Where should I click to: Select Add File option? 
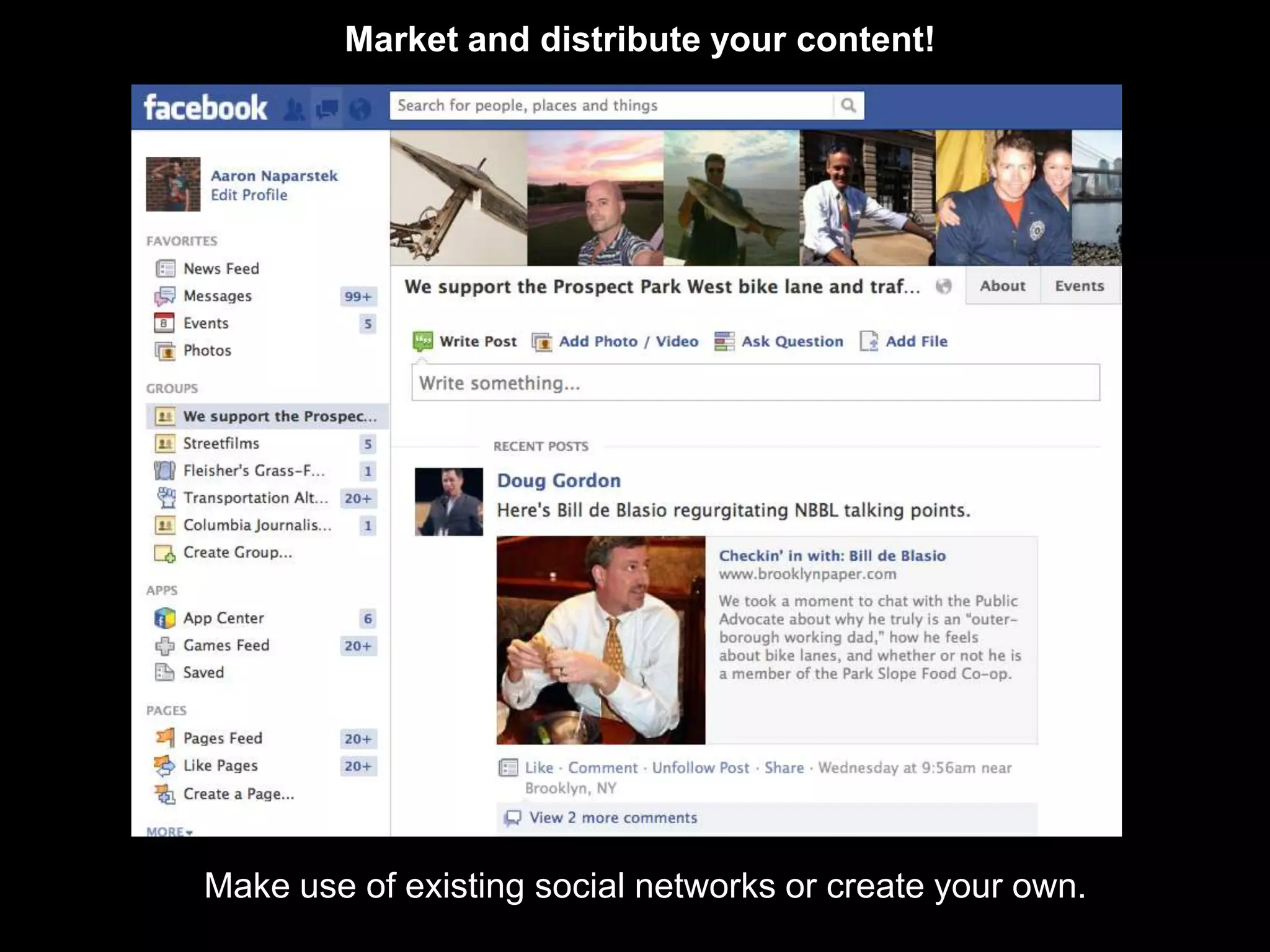coord(916,342)
